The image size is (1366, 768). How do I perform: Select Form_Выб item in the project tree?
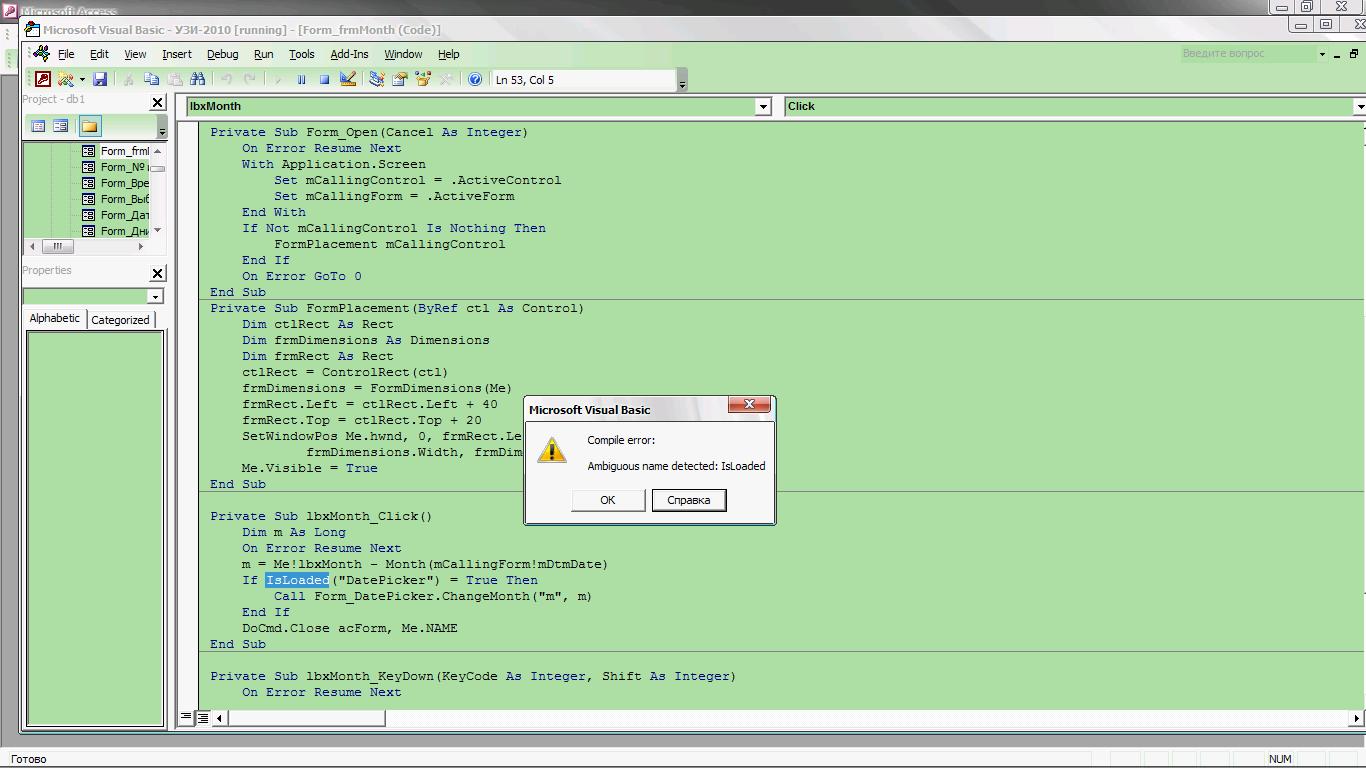tap(124, 199)
